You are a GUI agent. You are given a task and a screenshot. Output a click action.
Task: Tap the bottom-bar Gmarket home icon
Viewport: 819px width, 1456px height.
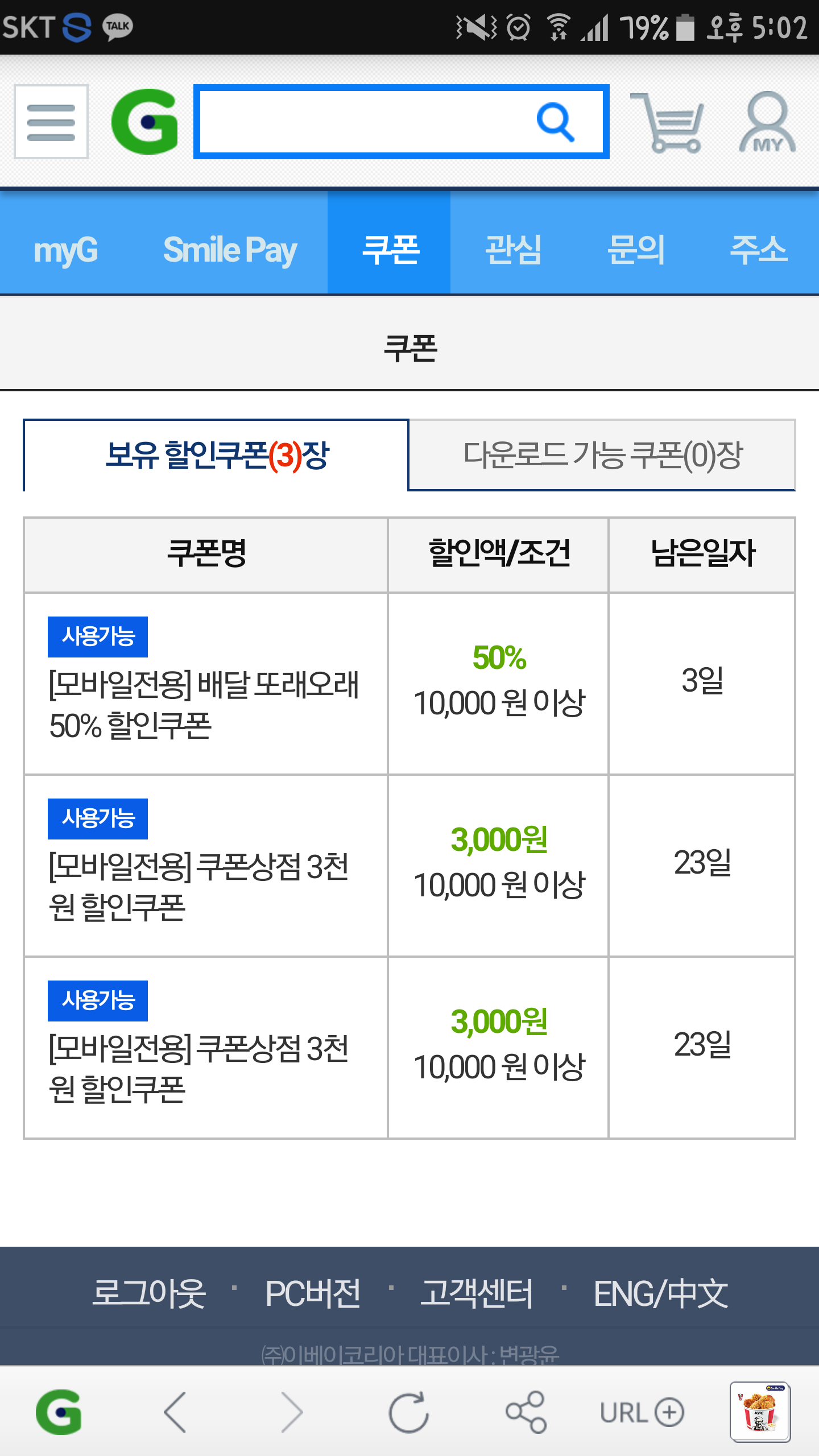tap(59, 1412)
